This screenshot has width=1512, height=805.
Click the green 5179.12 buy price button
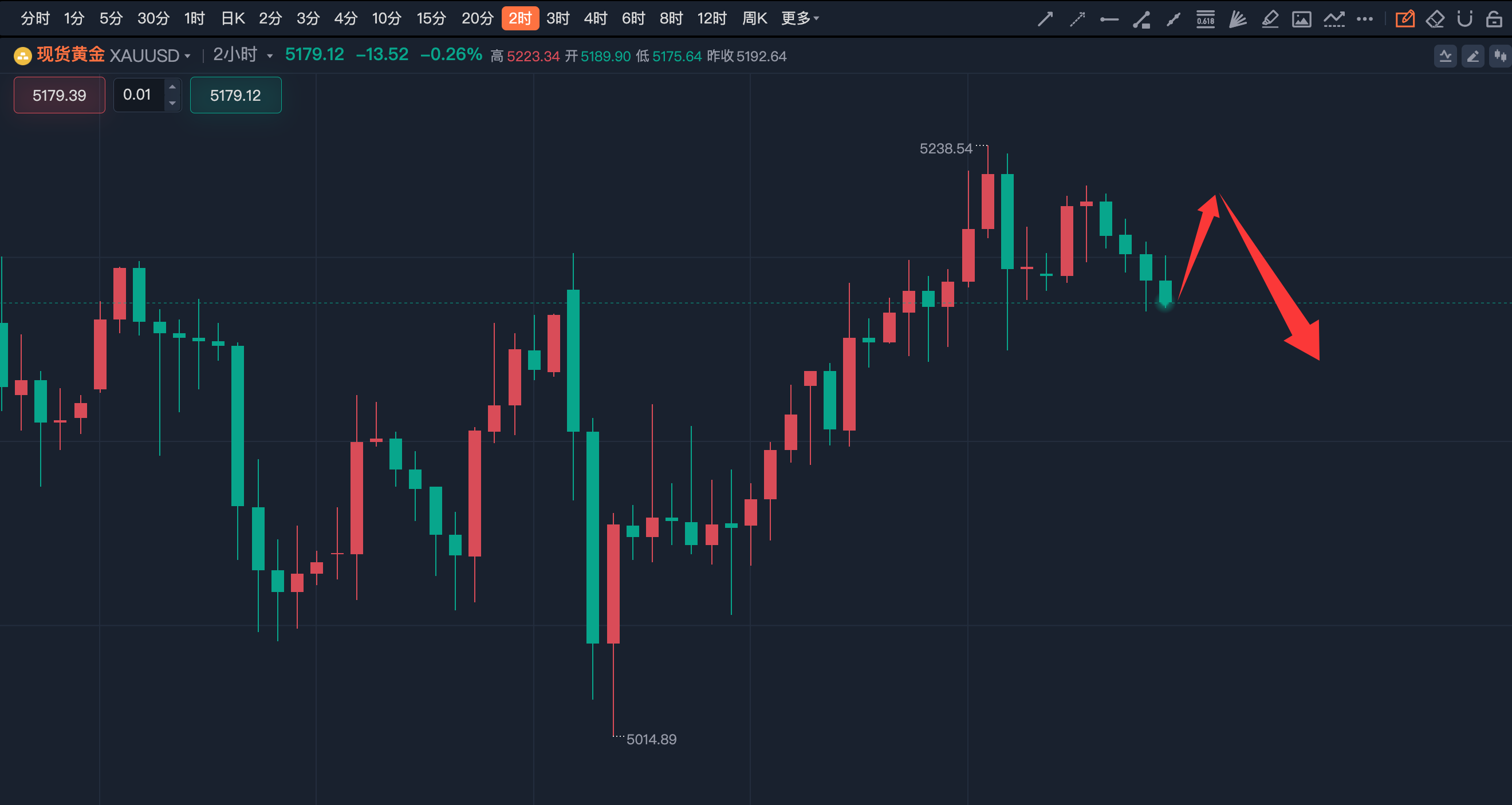tap(235, 95)
